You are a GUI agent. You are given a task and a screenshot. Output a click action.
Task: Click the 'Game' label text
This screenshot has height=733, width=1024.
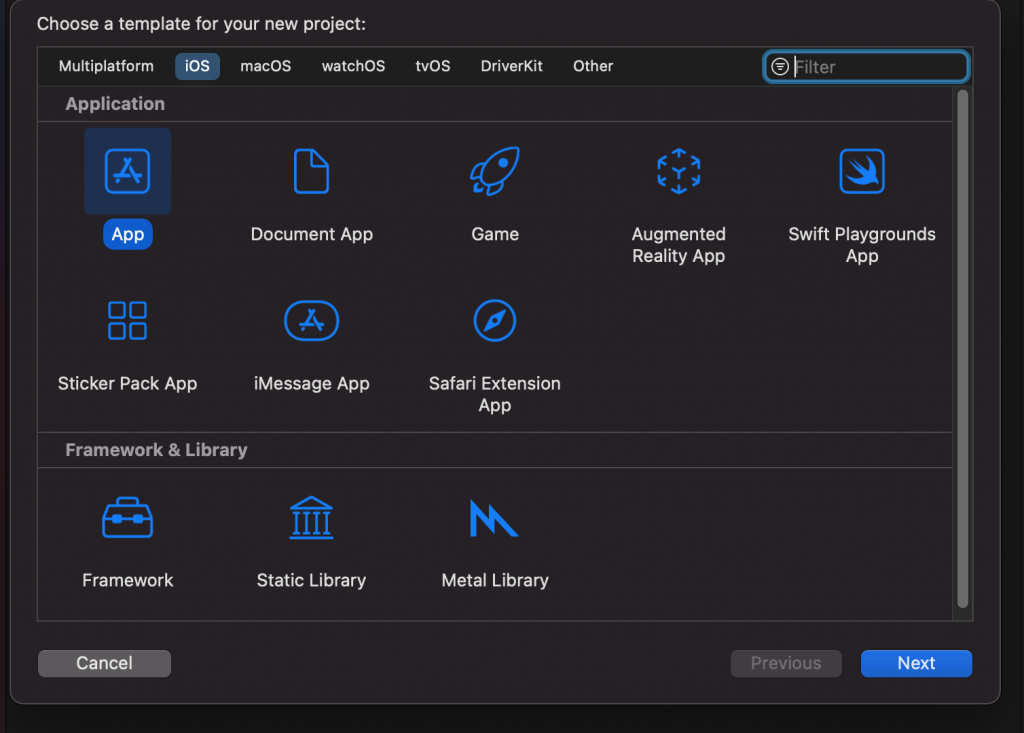point(495,234)
